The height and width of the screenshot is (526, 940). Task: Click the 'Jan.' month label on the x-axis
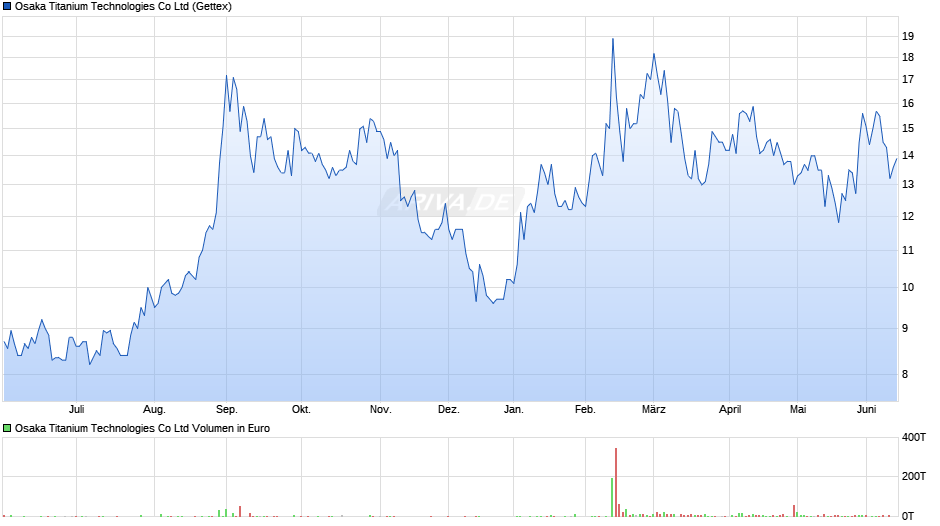click(513, 409)
